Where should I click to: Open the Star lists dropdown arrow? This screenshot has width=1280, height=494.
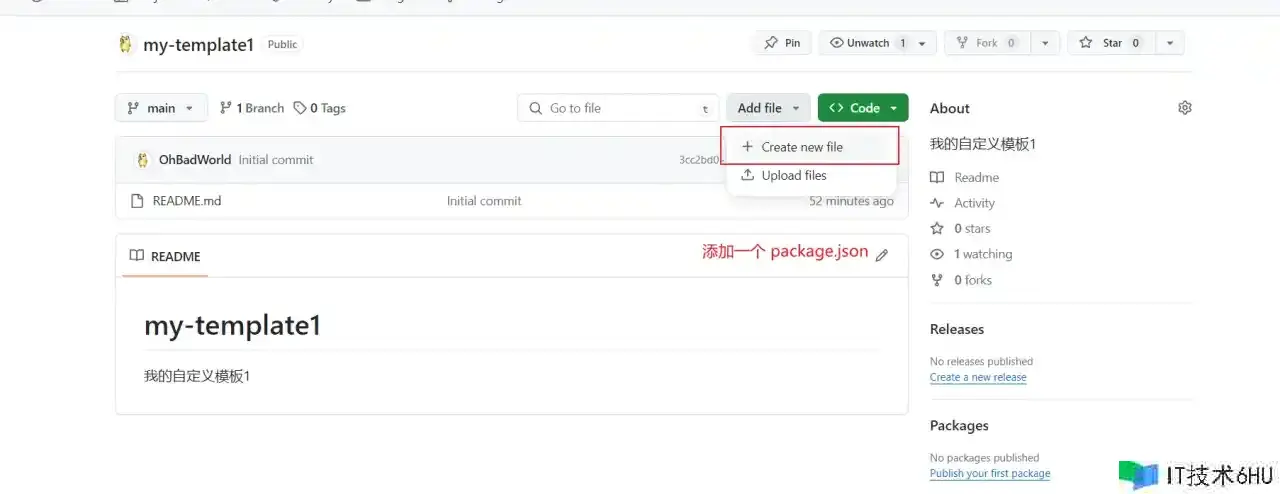point(1169,43)
